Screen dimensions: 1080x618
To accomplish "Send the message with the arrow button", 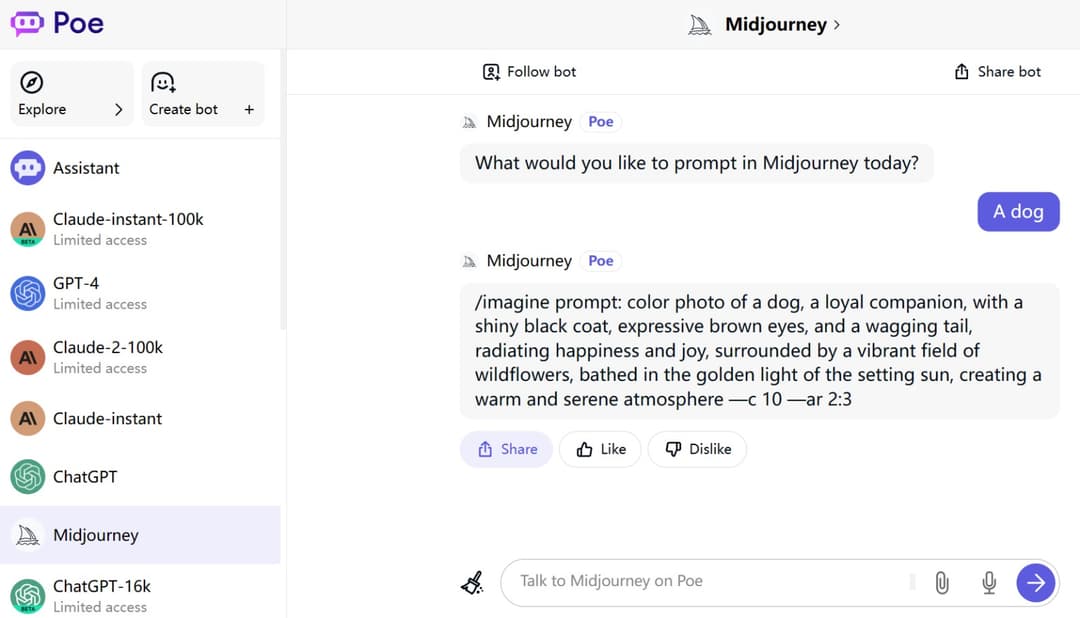I will click(1036, 582).
